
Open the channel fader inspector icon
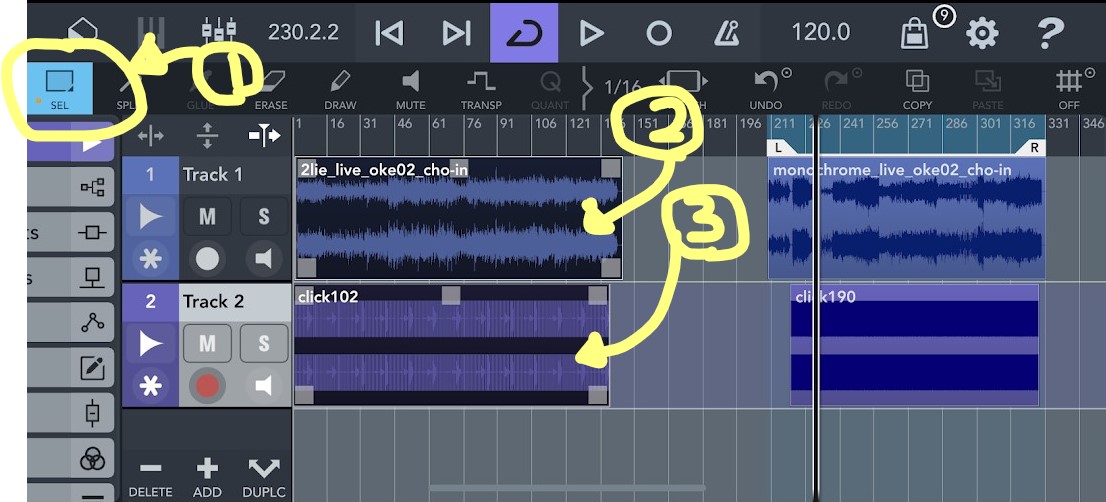click(92, 412)
